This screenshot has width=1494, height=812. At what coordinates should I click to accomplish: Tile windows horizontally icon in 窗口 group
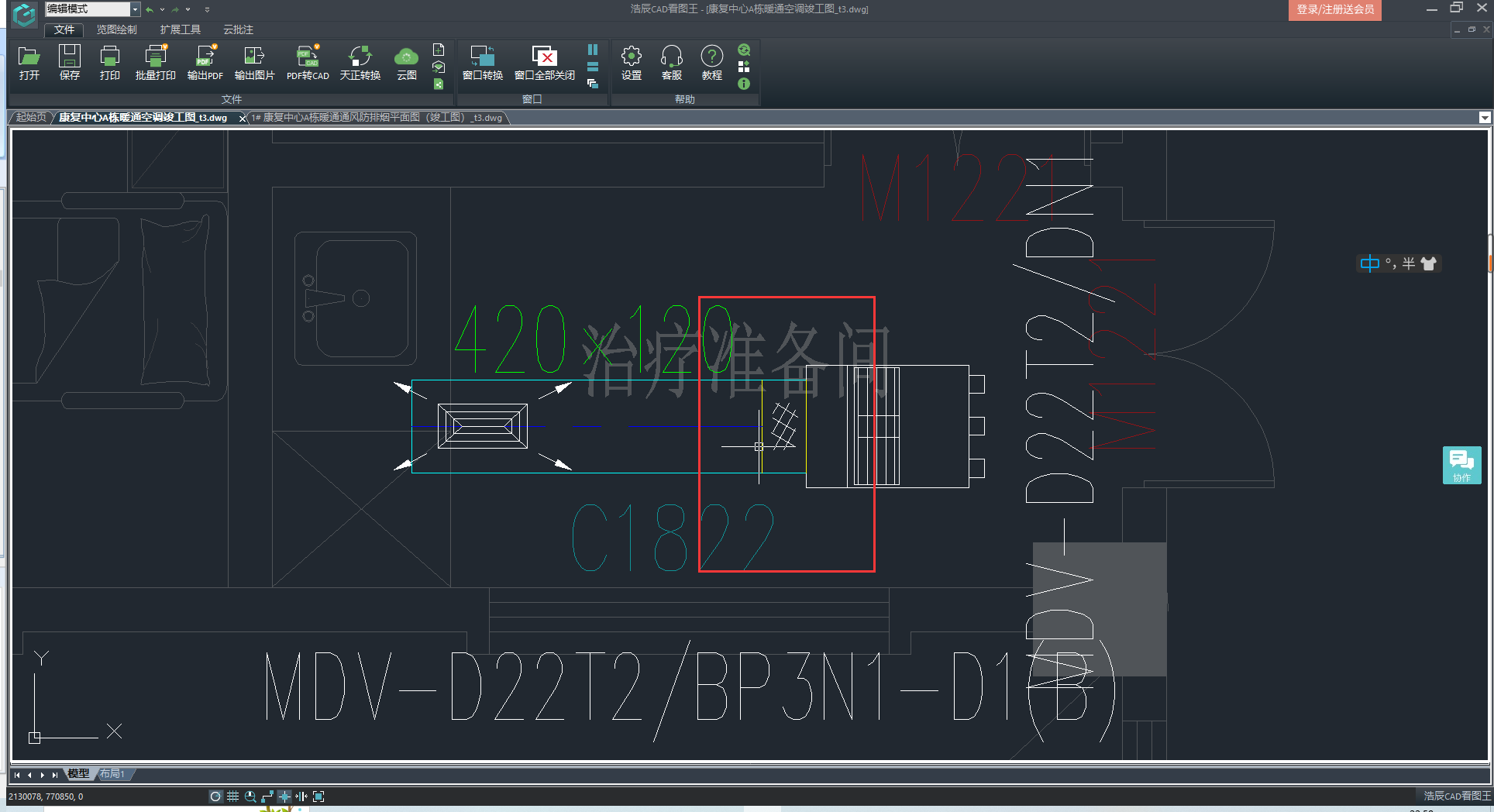pos(593,67)
